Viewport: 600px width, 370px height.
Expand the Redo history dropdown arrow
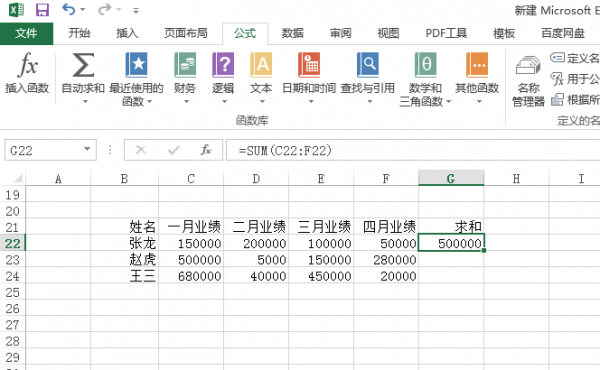[x=118, y=10]
